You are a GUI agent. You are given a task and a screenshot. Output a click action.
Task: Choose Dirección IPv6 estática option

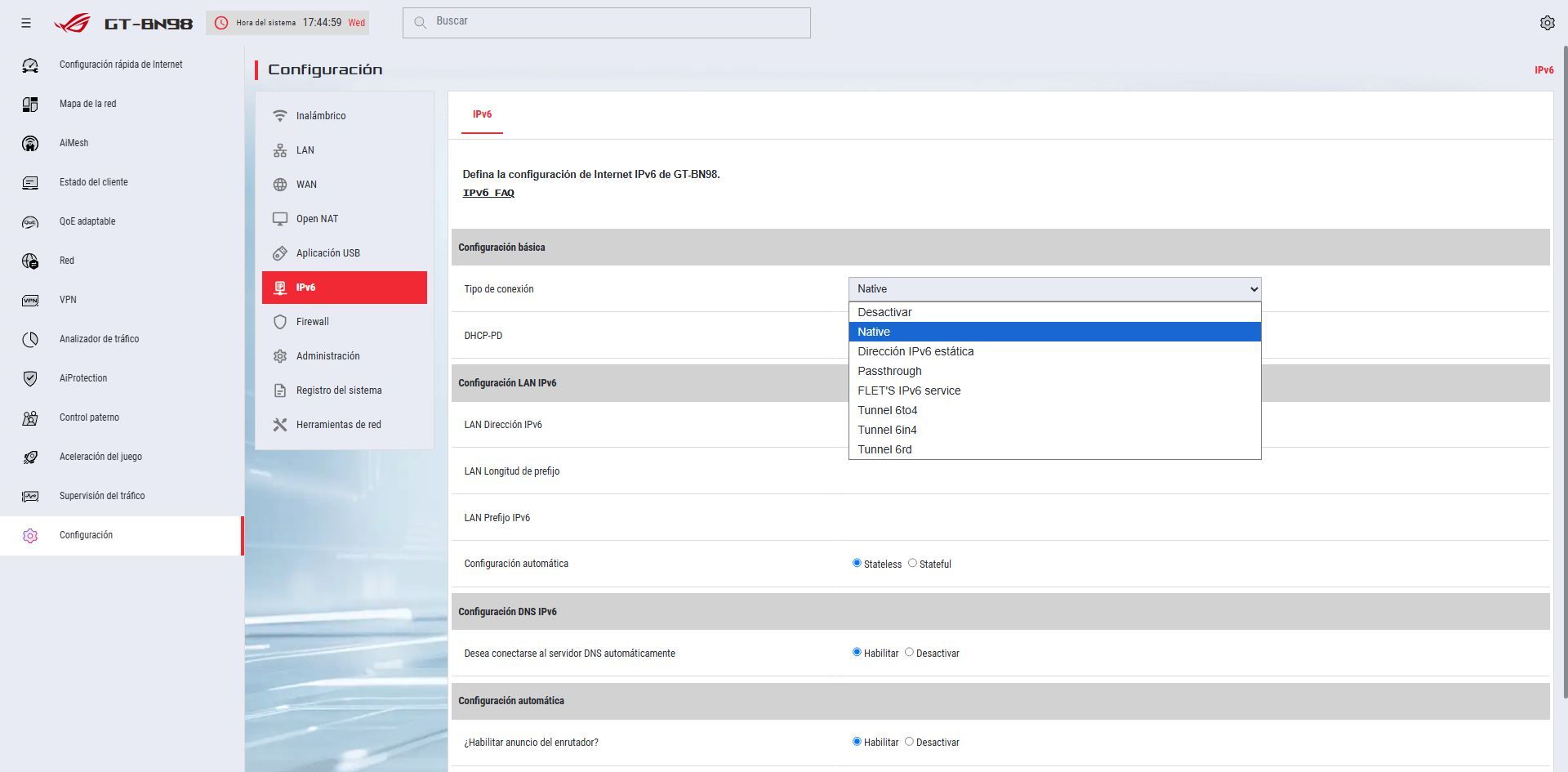coord(1054,351)
